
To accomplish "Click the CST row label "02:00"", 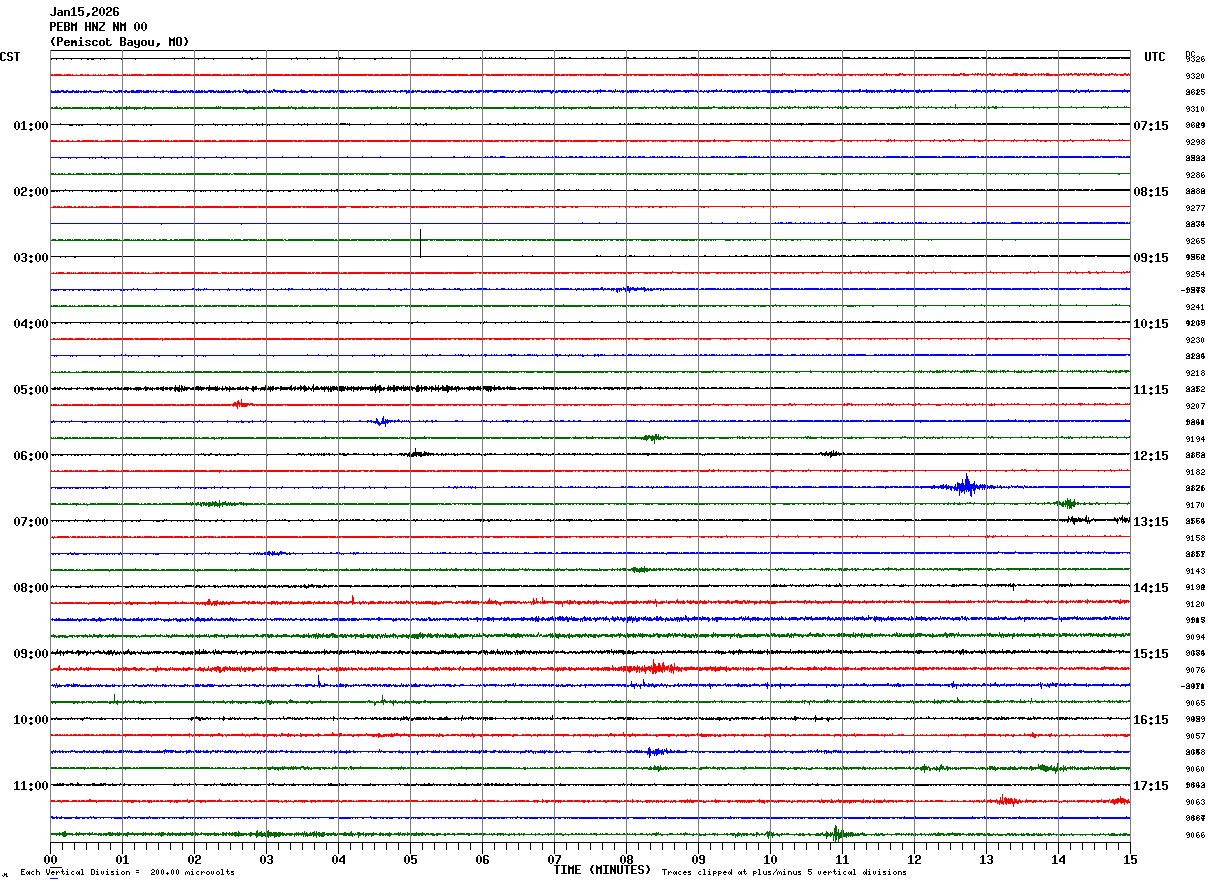I will click(x=31, y=192).
